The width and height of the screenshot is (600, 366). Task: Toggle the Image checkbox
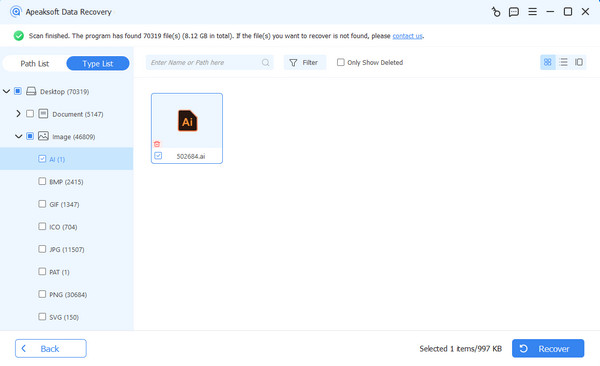[30, 136]
